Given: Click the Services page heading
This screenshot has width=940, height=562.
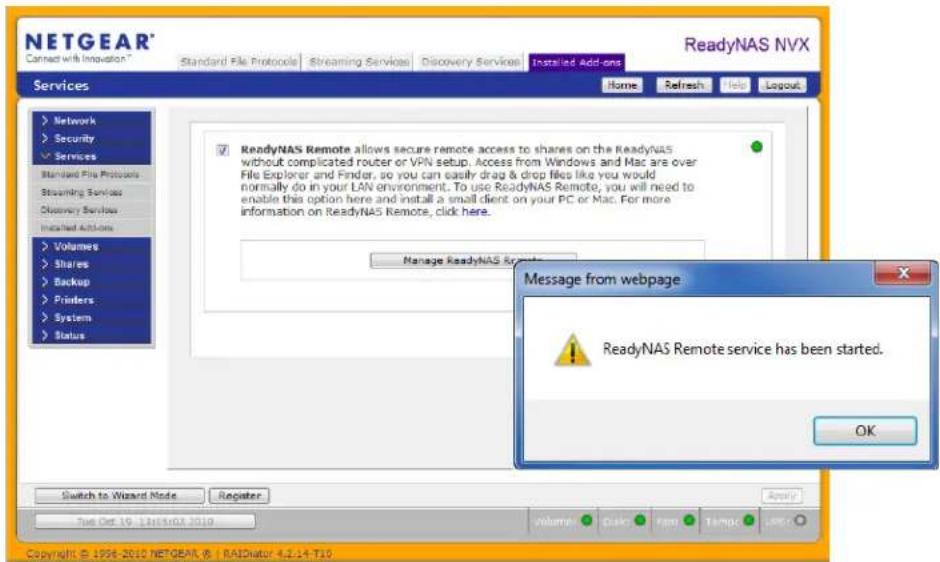Looking at the screenshot, I should (61, 86).
